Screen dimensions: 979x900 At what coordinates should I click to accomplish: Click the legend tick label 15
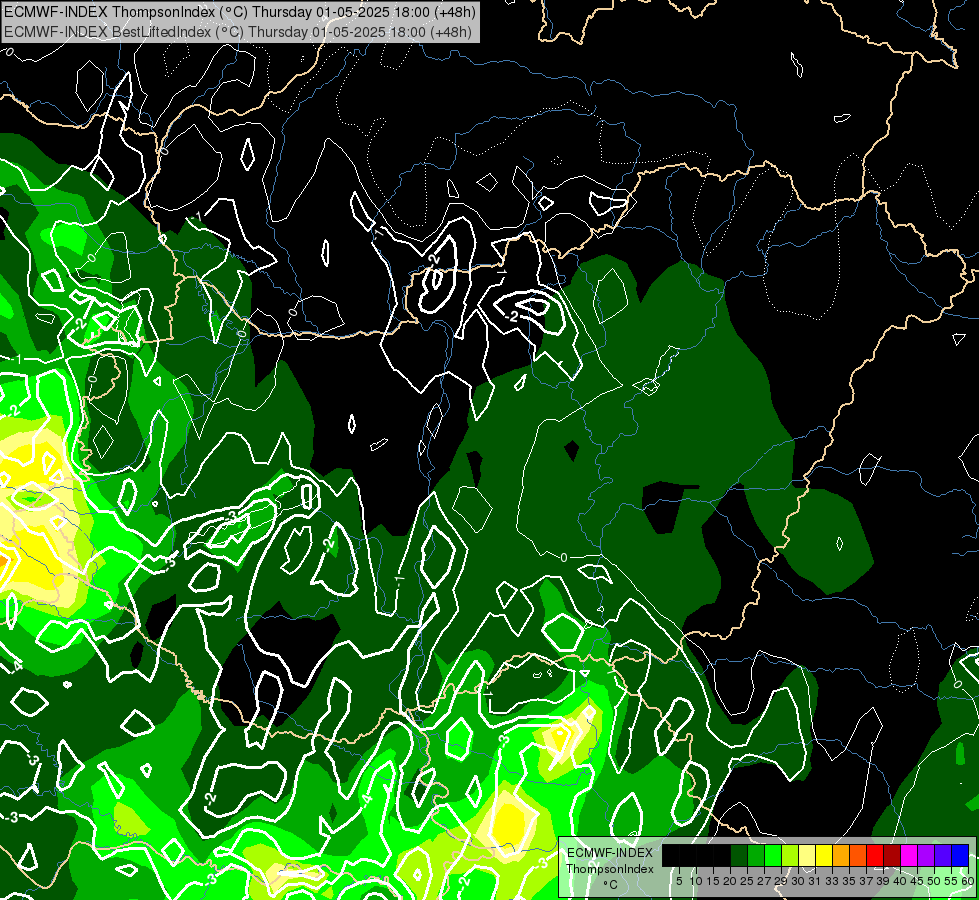[714, 881]
